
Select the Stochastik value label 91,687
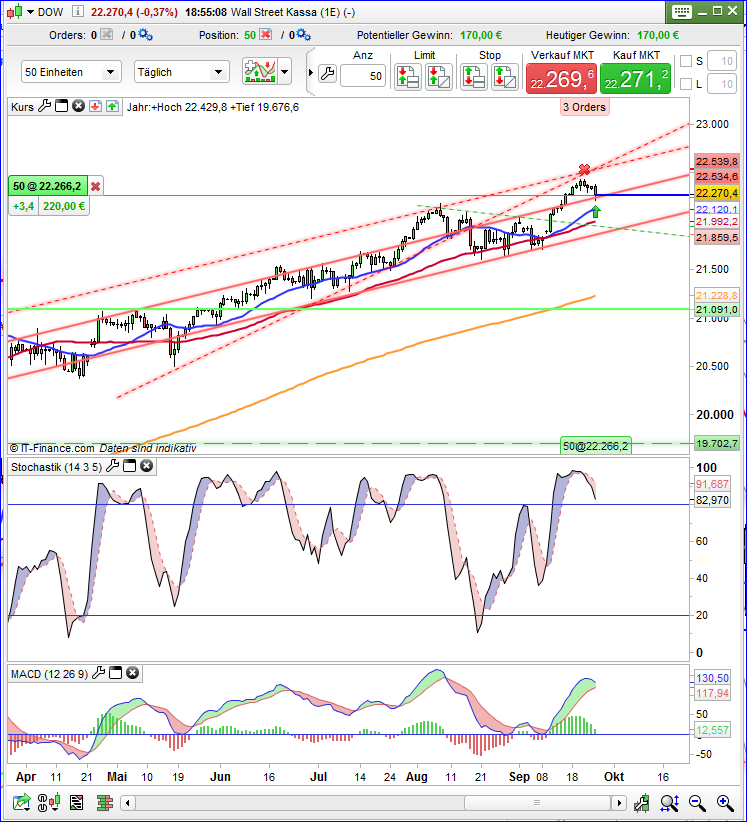point(712,484)
